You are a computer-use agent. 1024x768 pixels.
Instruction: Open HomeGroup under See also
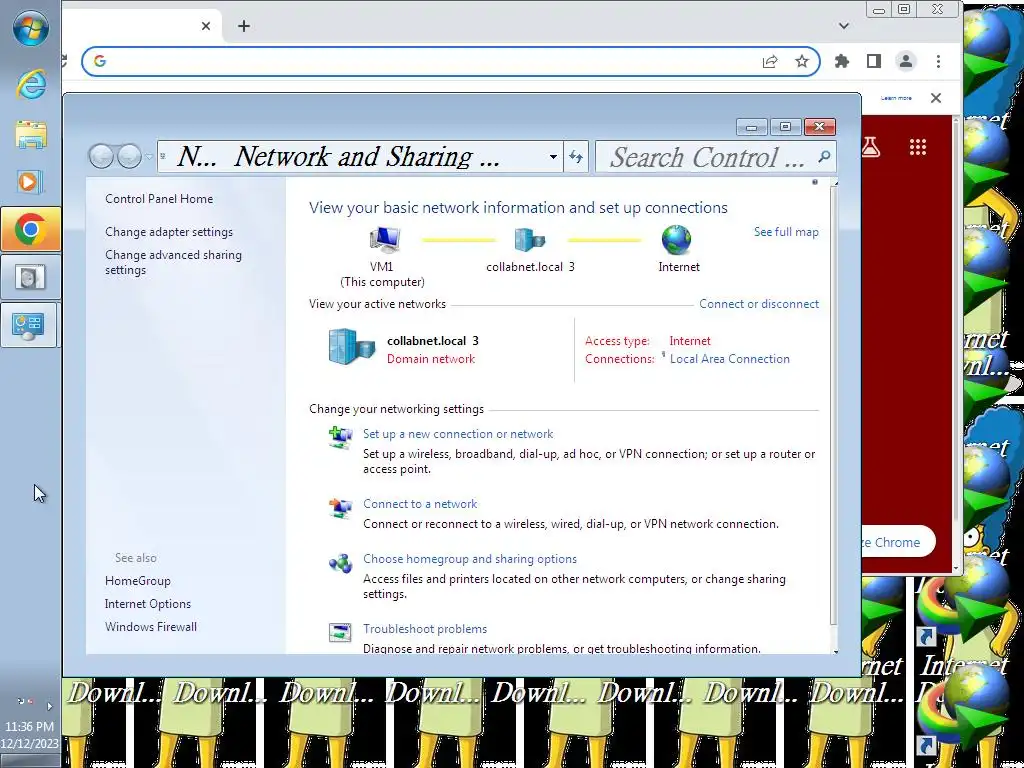137,581
